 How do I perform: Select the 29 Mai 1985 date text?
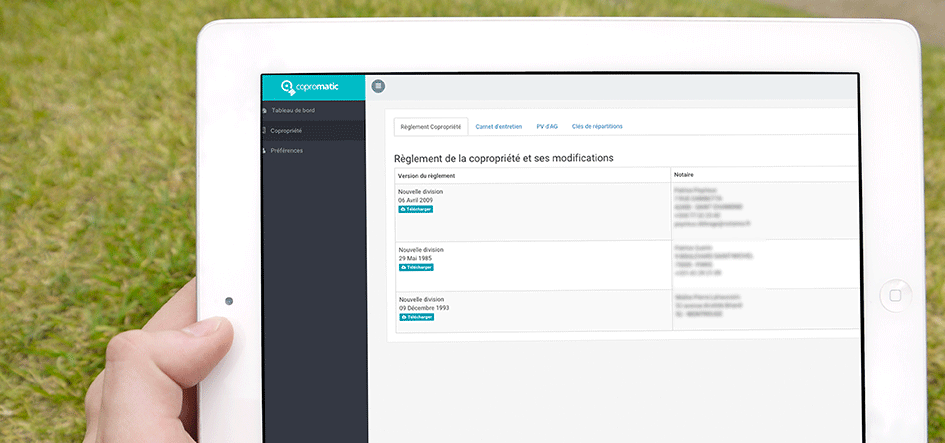point(415,258)
